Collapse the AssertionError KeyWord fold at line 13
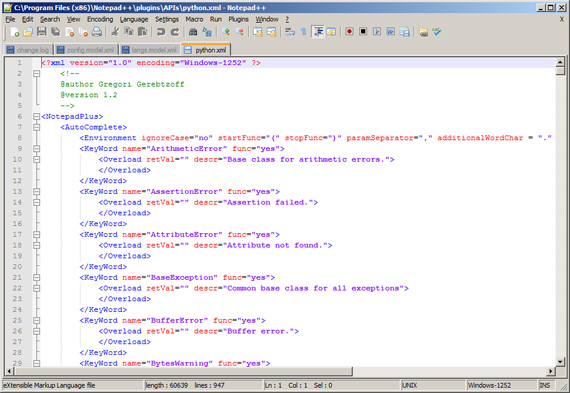This screenshot has height=393, width=570. (36, 192)
